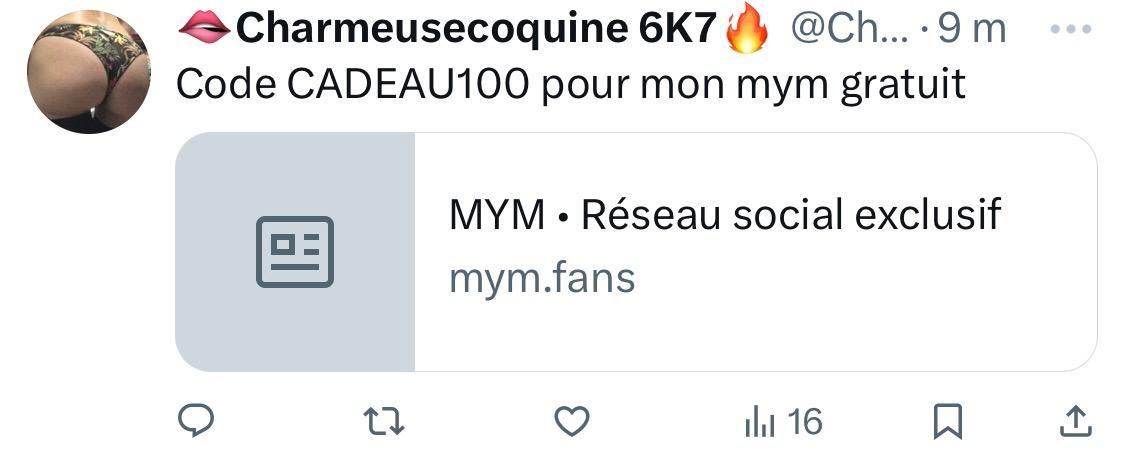Click the Charmeusecoquine 6K7 display name
Image resolution: width=1125 pixels, height=454 pixels.
click(476, 29)
